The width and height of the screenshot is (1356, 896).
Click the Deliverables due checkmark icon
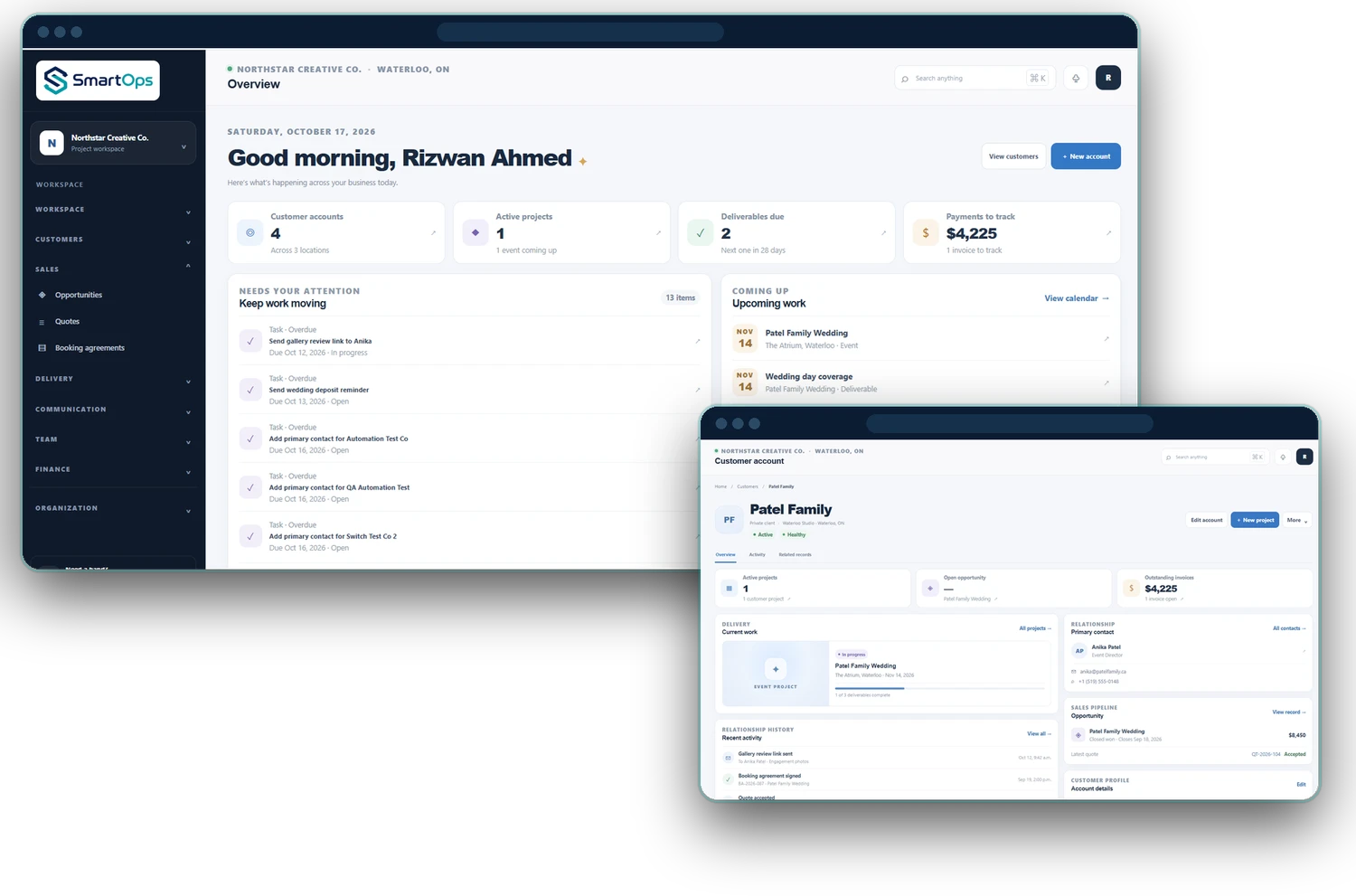click(701, 232)
